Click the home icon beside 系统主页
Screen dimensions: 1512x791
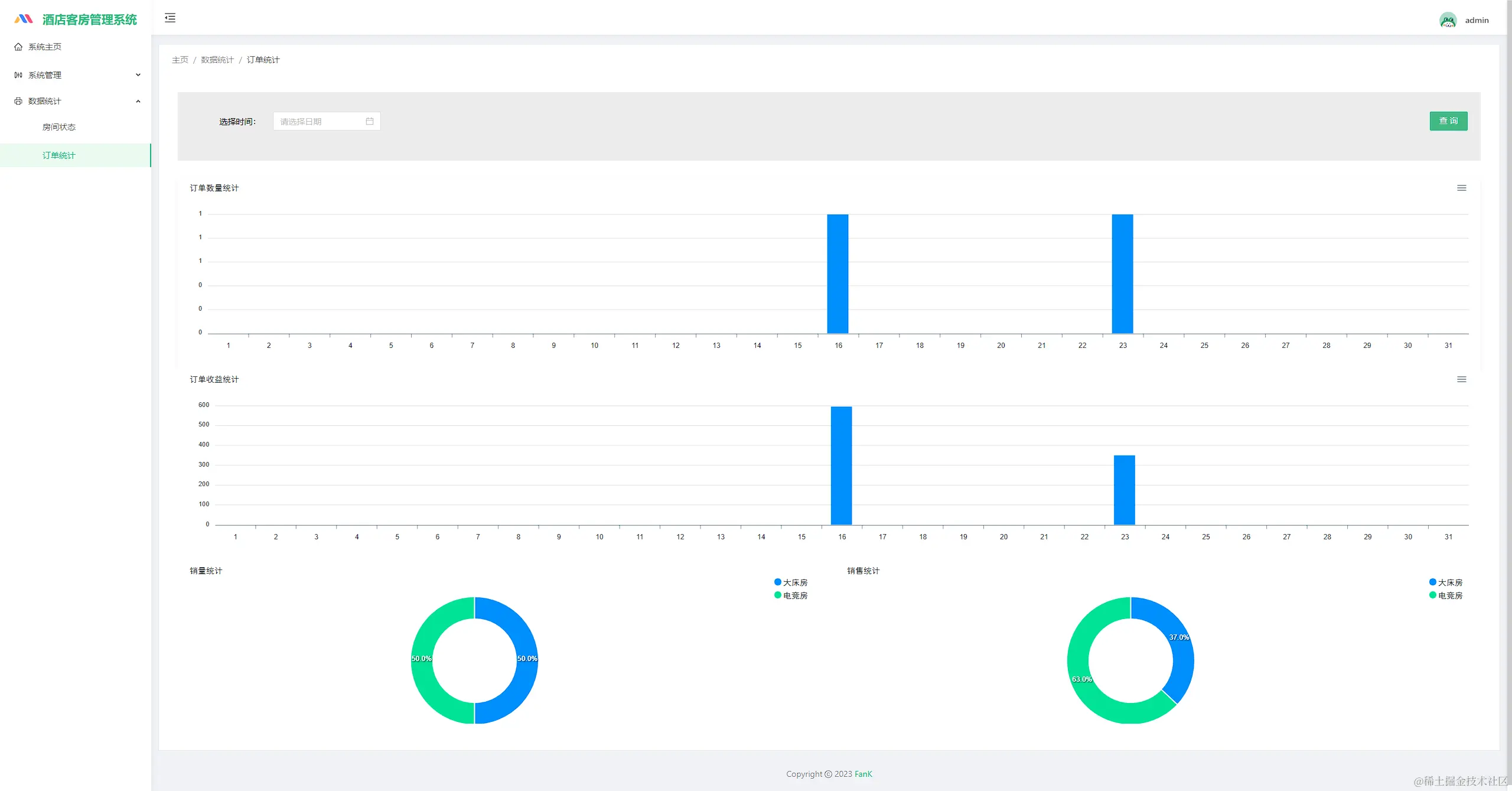pyautogui.click(x=18, y=47)
